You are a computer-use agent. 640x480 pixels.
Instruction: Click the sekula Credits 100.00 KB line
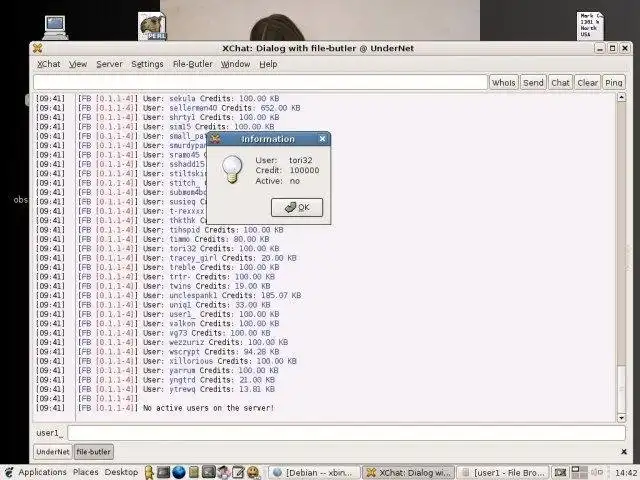pyautogui.click(x=211, y=98)
